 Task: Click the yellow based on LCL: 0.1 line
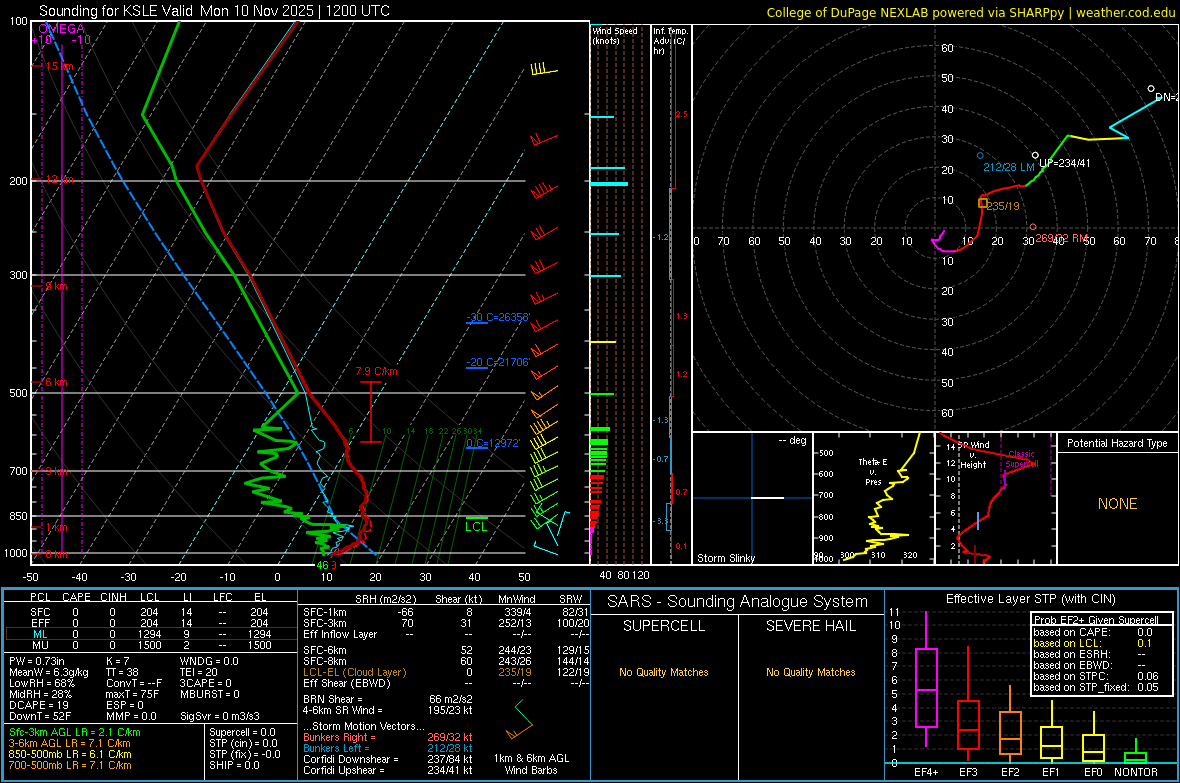(x=1093, y=643)
